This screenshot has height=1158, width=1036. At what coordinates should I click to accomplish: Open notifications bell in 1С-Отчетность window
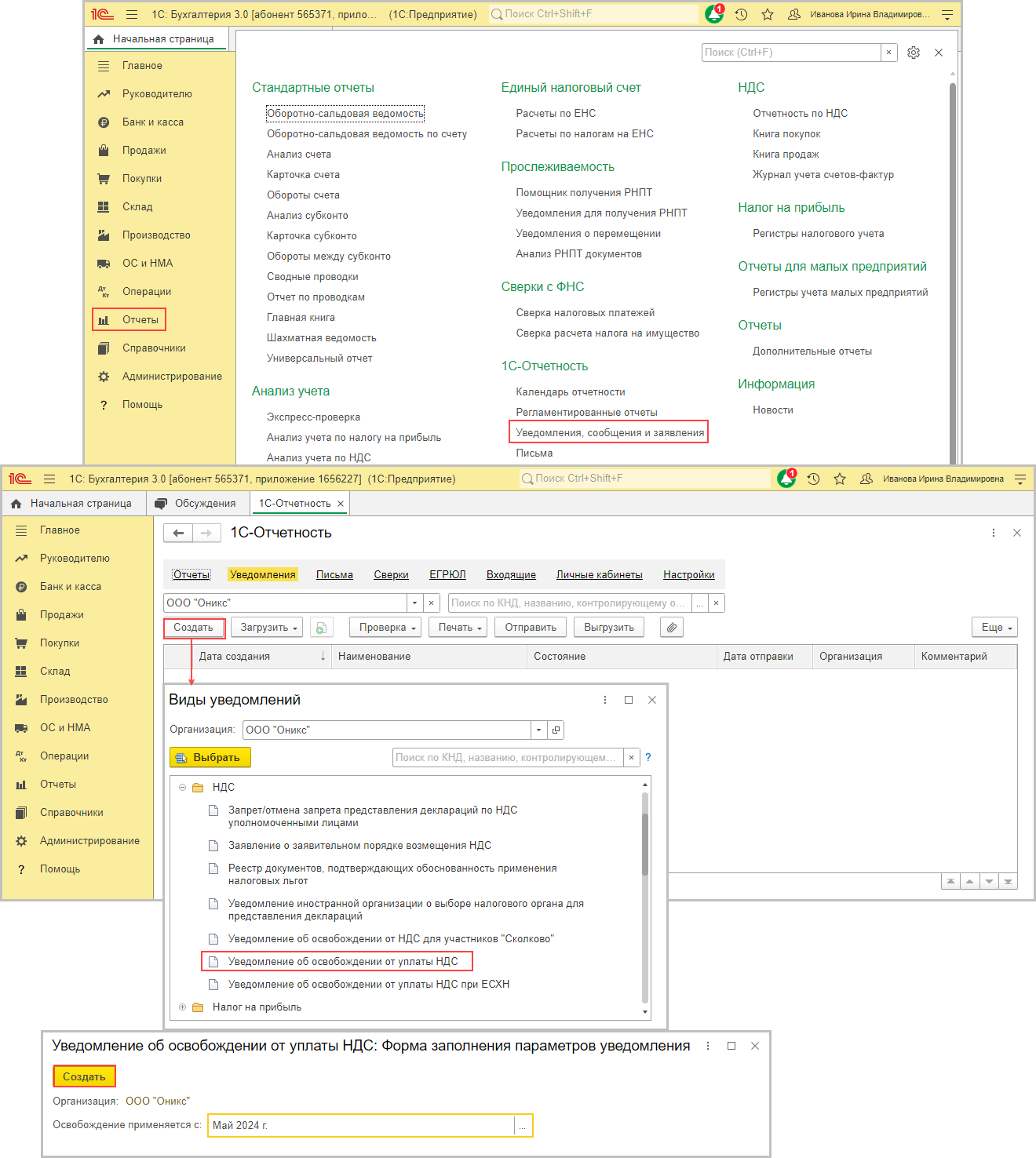(786, 479)
